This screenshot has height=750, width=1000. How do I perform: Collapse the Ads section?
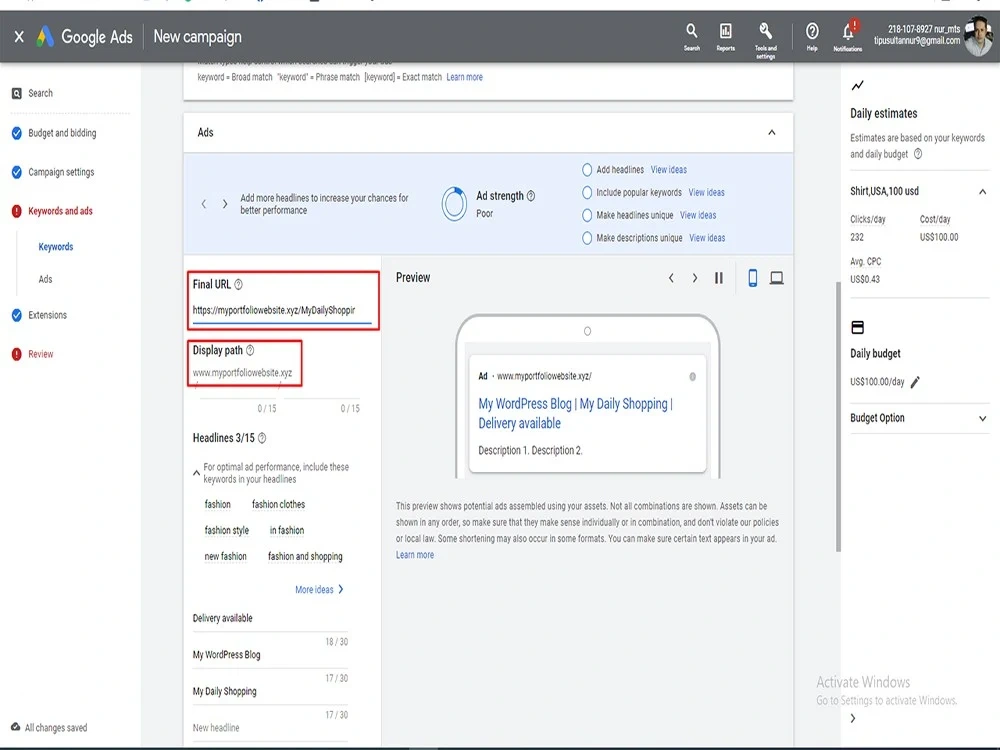click(772, 133)
